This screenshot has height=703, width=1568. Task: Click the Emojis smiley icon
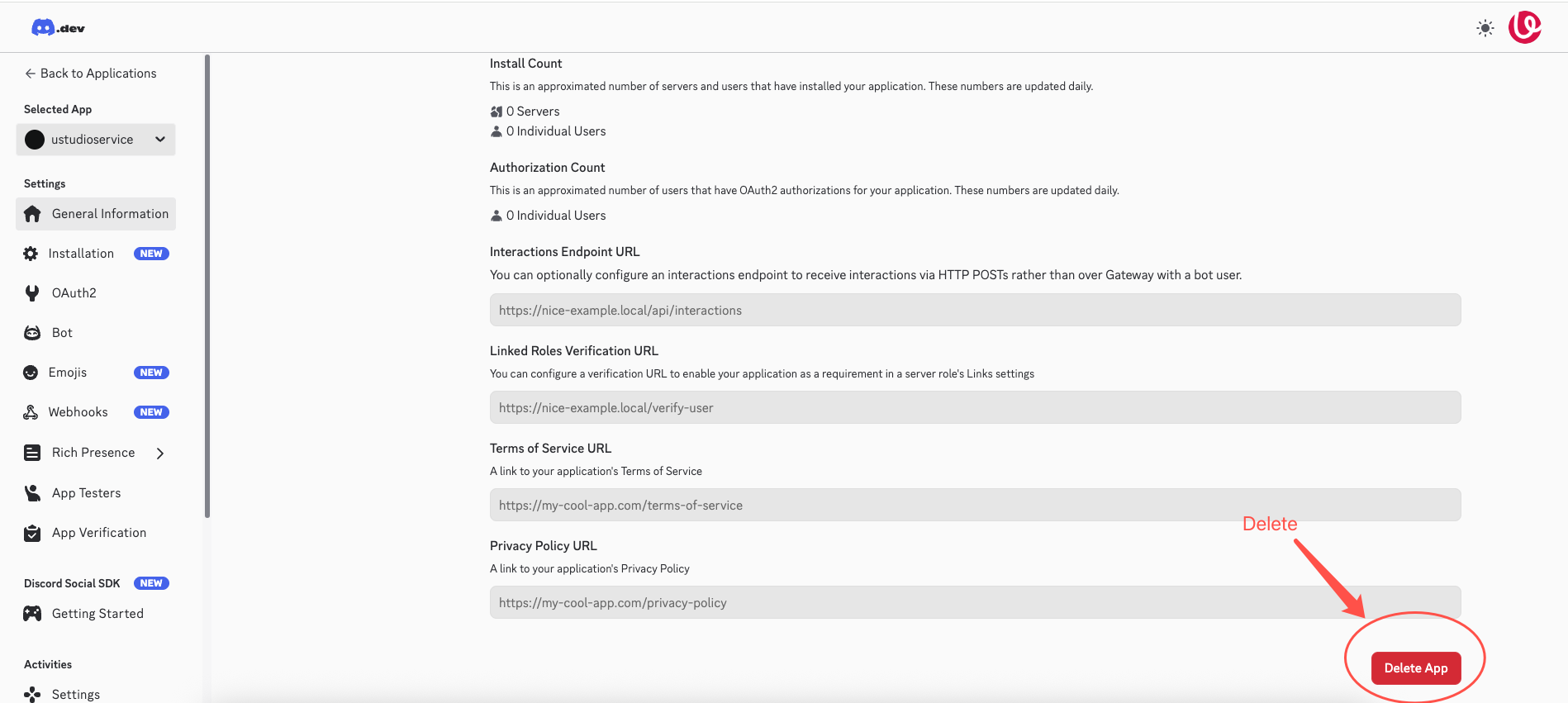(x=31, y=373)
